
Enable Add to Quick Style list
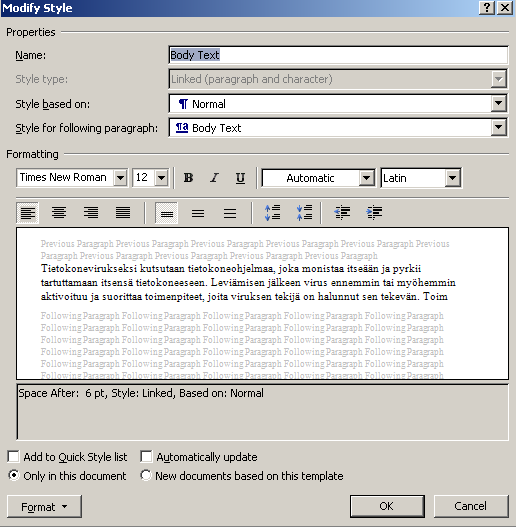tap(13, 457)
